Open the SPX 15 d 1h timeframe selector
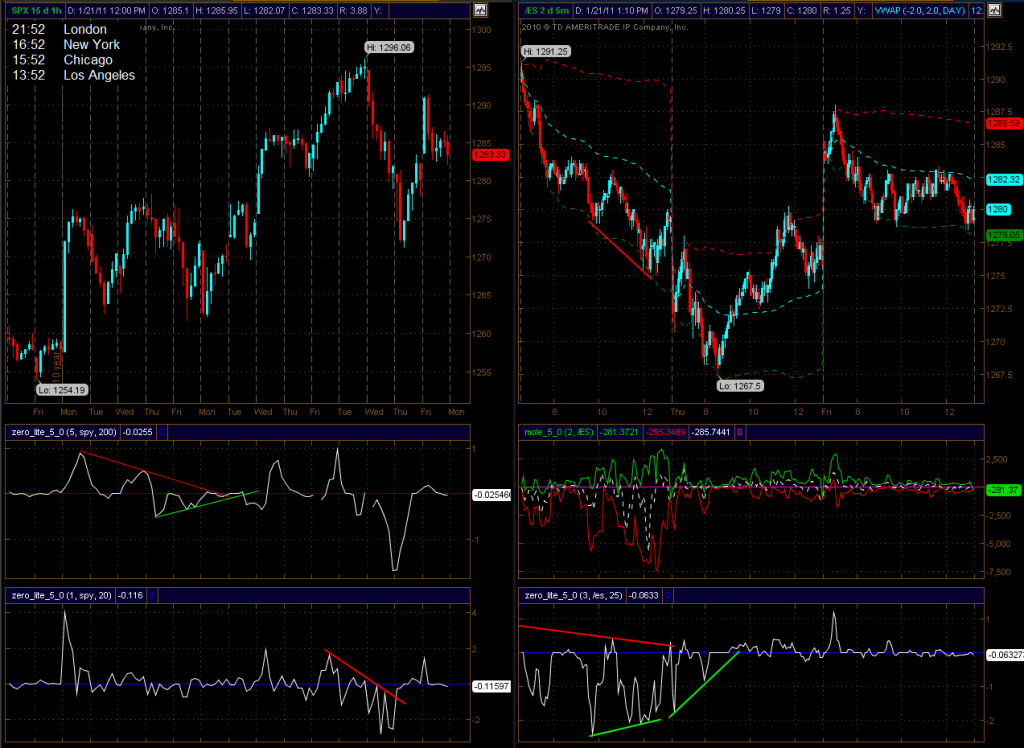The image size is (1024, 748). tap(35, 11)
